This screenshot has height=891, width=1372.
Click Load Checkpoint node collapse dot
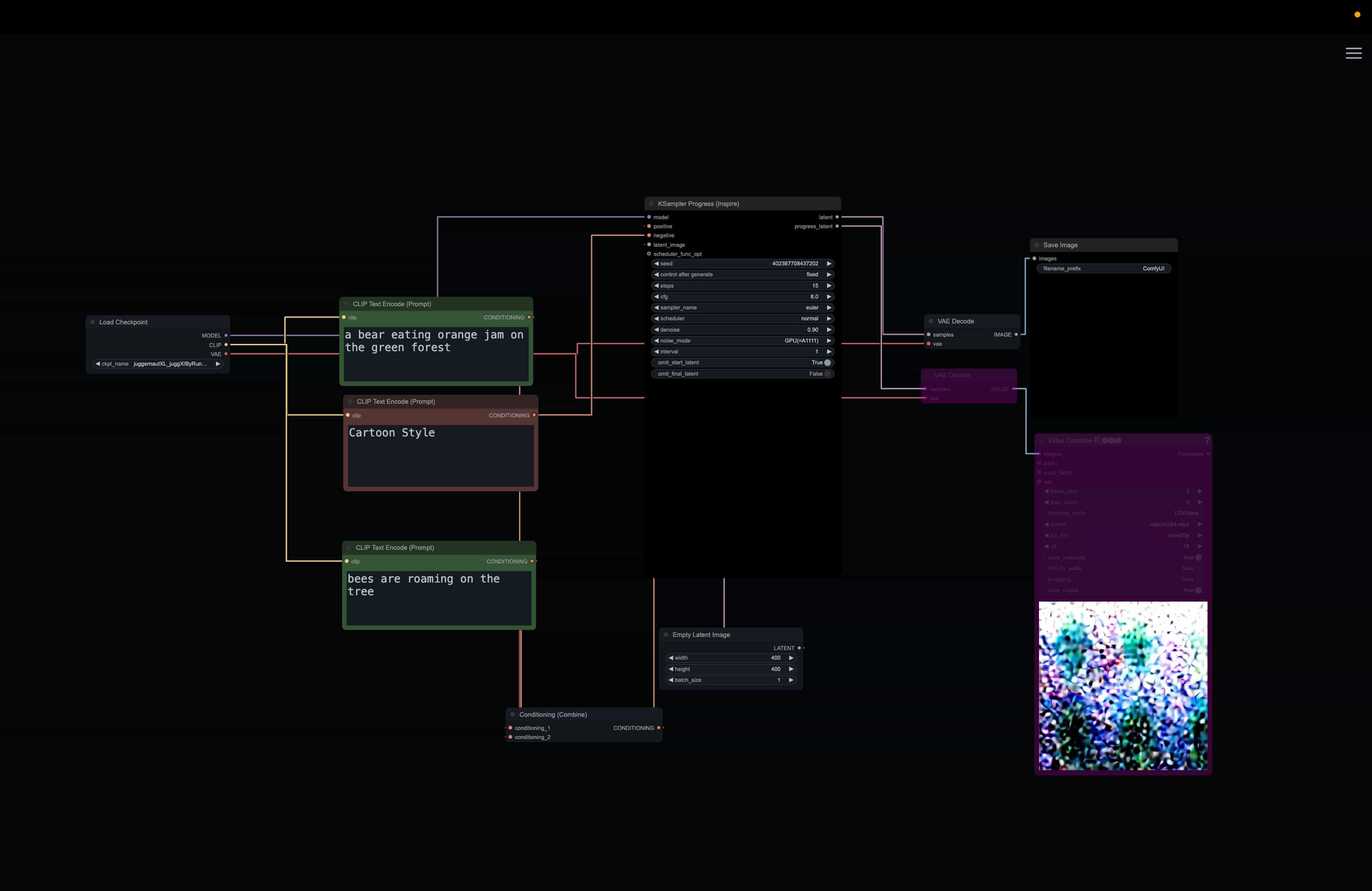click(x=93, y=322)
